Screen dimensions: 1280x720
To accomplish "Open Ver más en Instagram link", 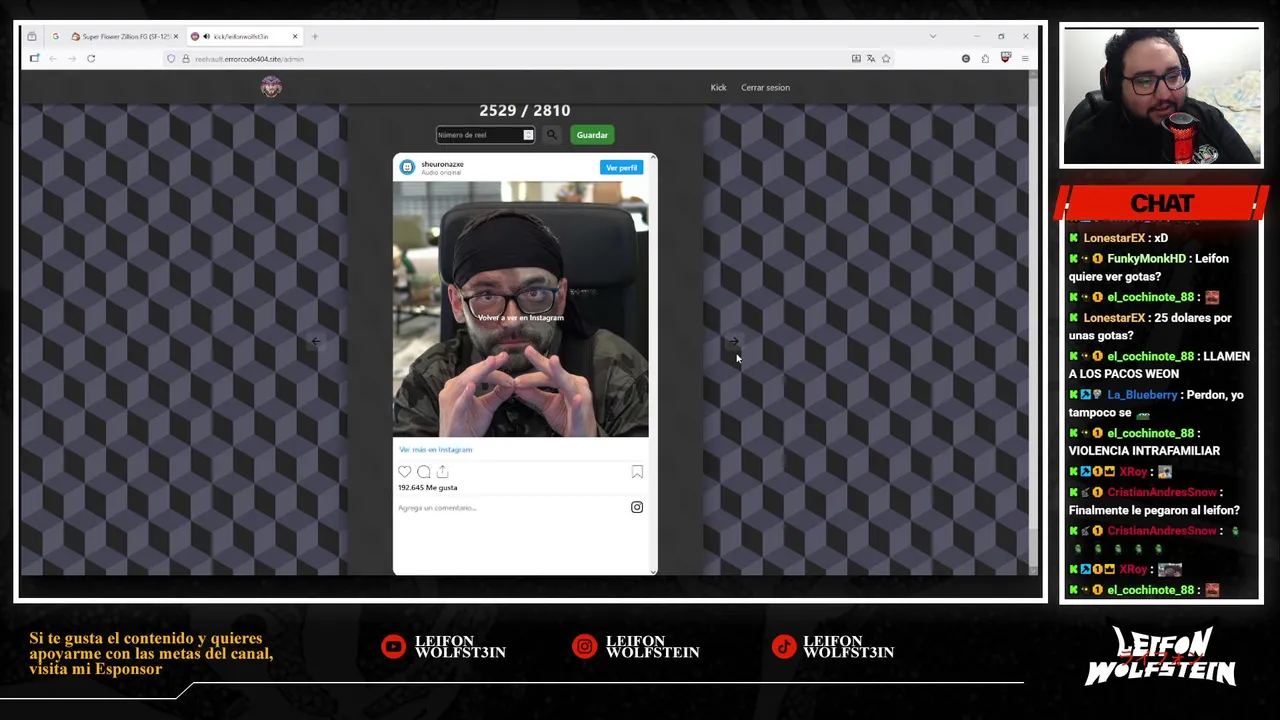I will (x=435, y=450).
